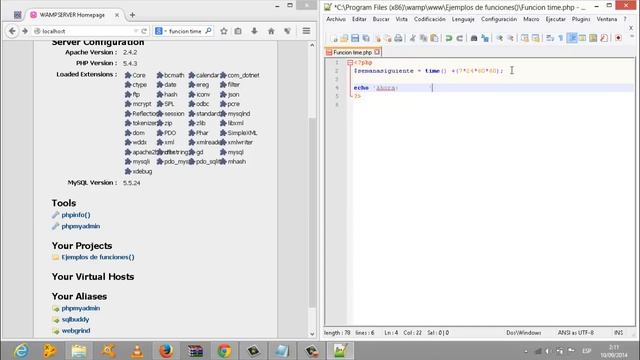Click the New file icon in Notepad++ toolbar

(x=335, y=38)
